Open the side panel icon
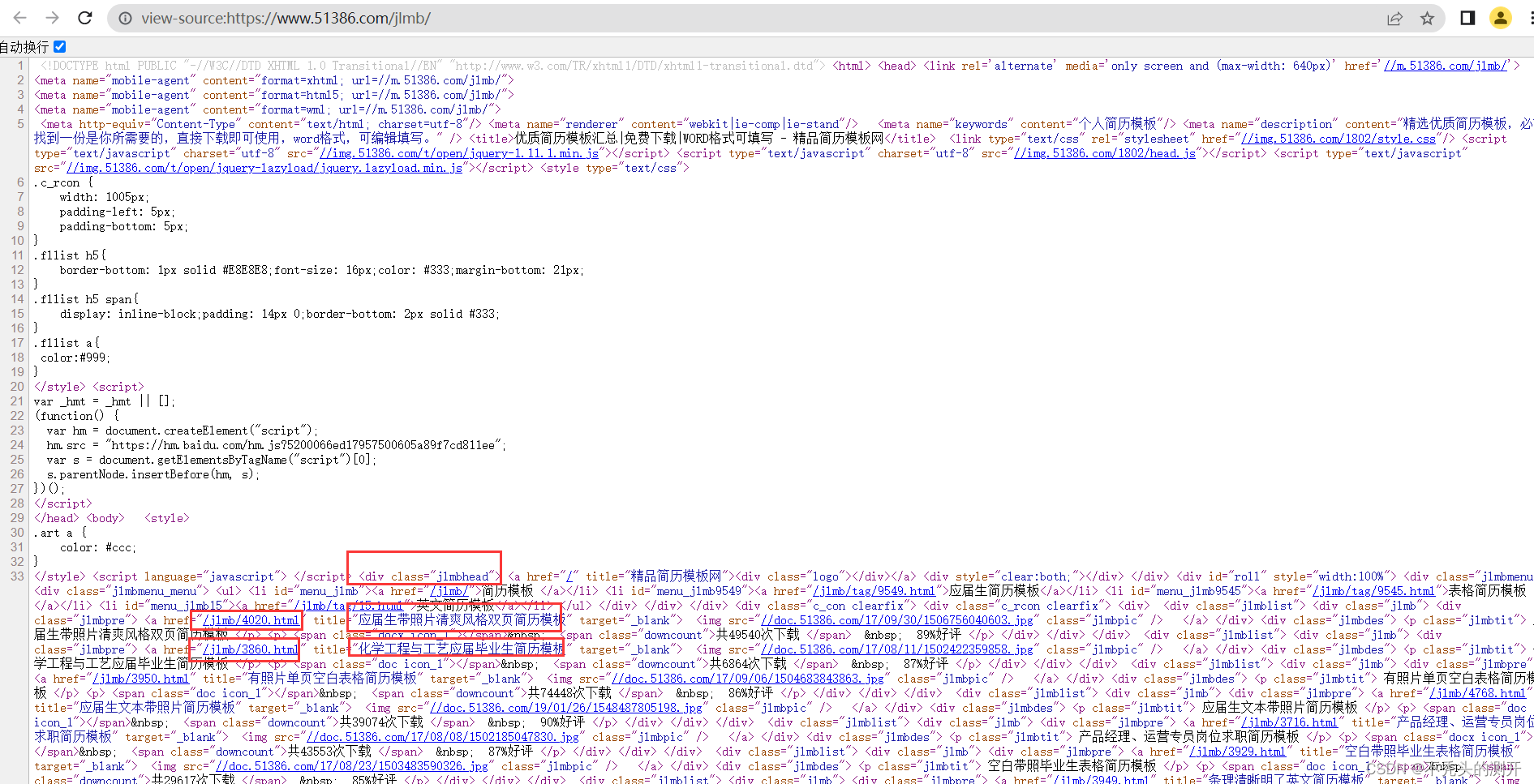The width and height of the screenshot is (1534, 784). click(1467, 18)
